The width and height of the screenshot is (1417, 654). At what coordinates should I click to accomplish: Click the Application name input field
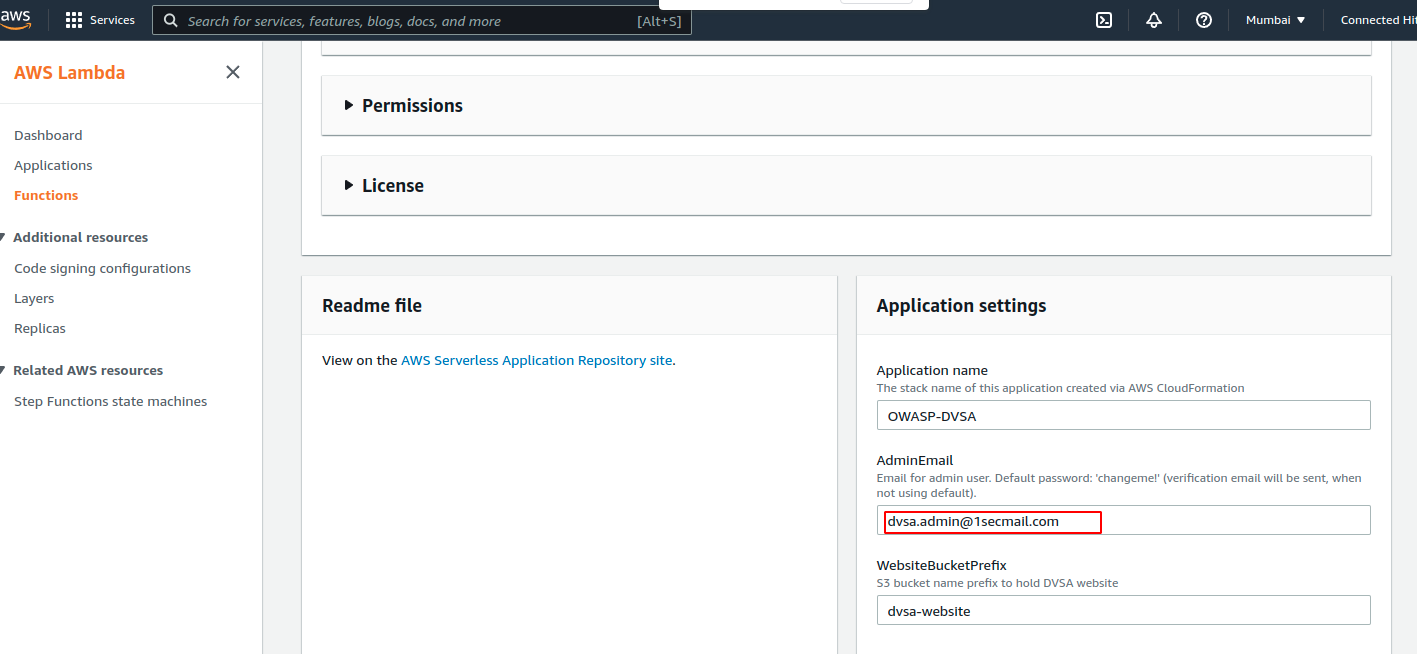pyautogui.click(x=1123, y=416)
